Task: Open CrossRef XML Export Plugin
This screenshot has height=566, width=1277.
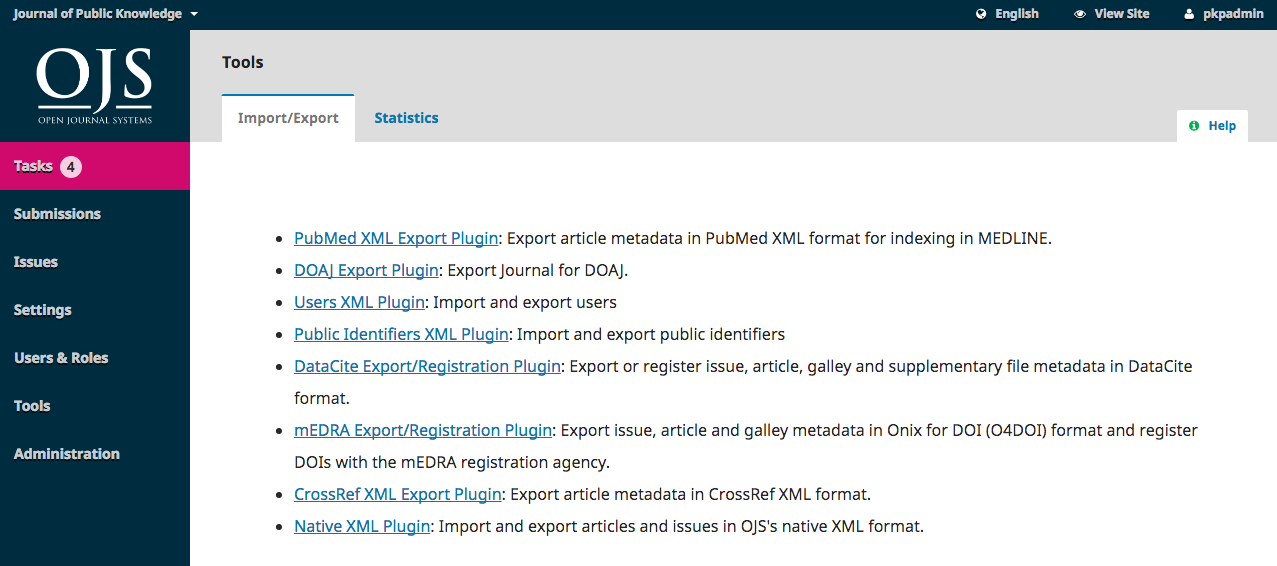Action: point(398,494)
